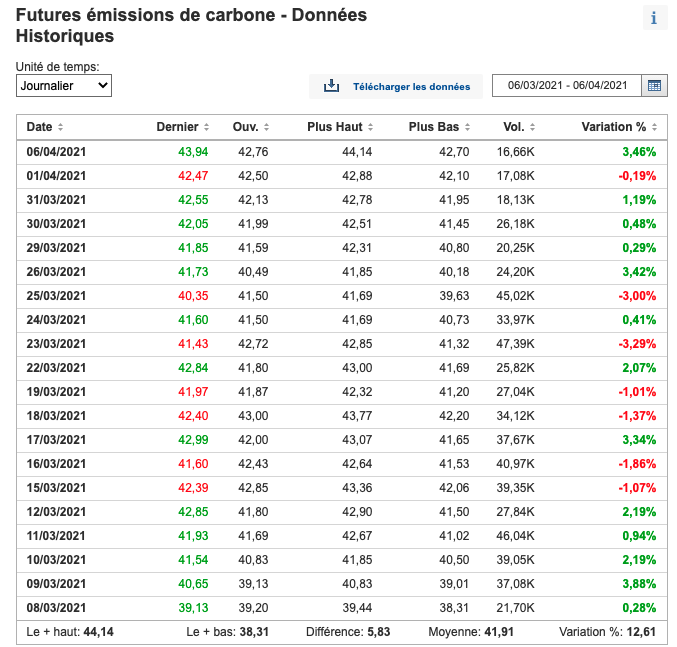This screenshot has height=647, width=677.
Task: Click volume value 16,66K
Action: 516,152
